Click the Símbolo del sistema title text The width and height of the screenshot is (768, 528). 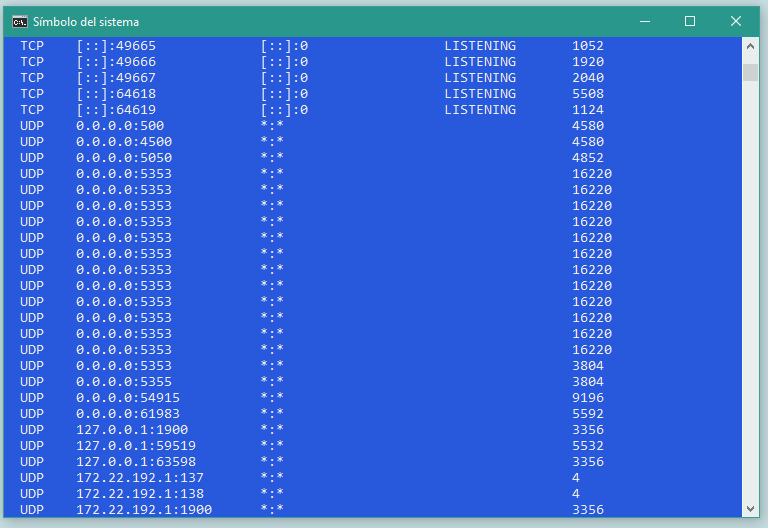(x=86, y=21)
